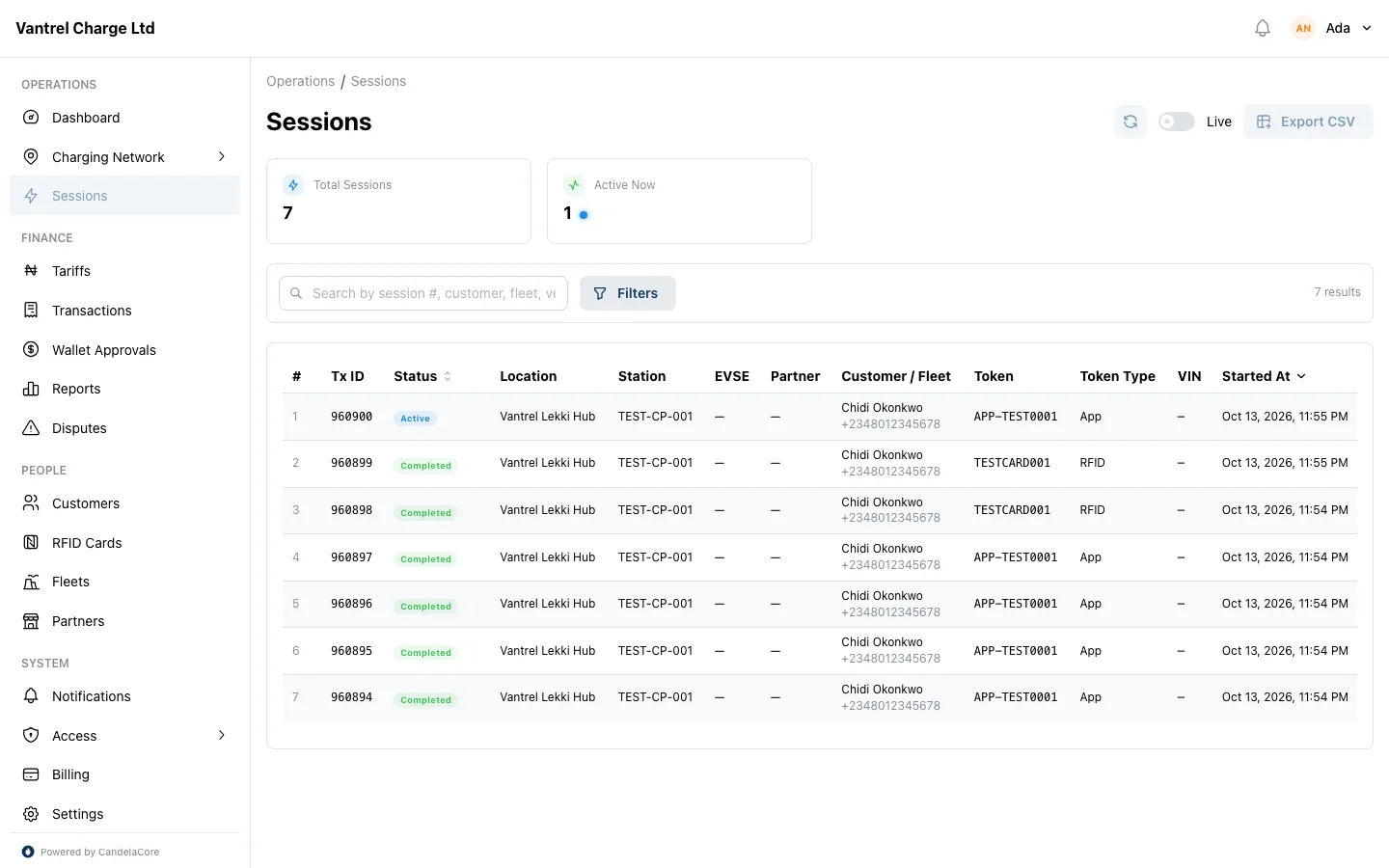Open the Ada user account dropdown
This screenshot has height=868, width=1389.
click(x=1332, y=28)
